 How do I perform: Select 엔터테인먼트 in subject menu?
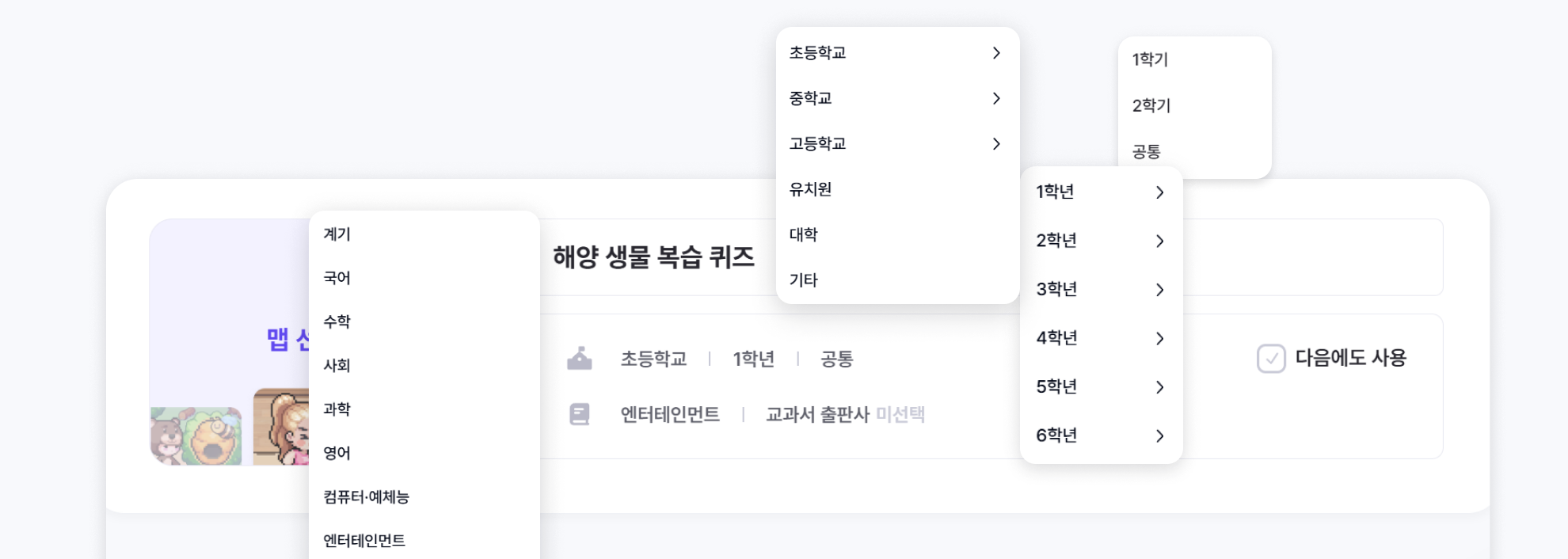point(364,540)
